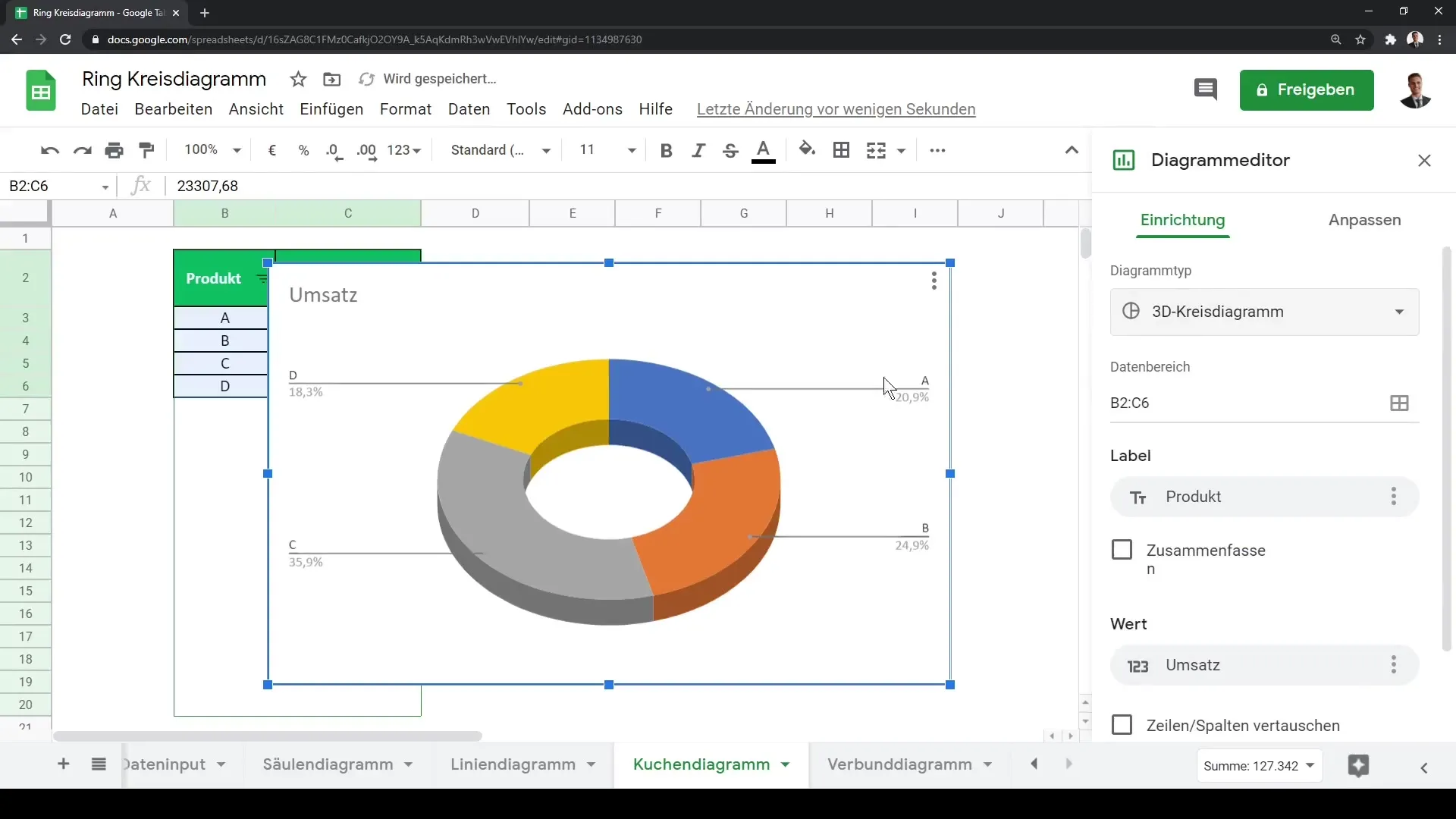The height and width of the screenshot is (819, 1456).
Task: Toggle bold formatting
Action: (x=666, y=150)
